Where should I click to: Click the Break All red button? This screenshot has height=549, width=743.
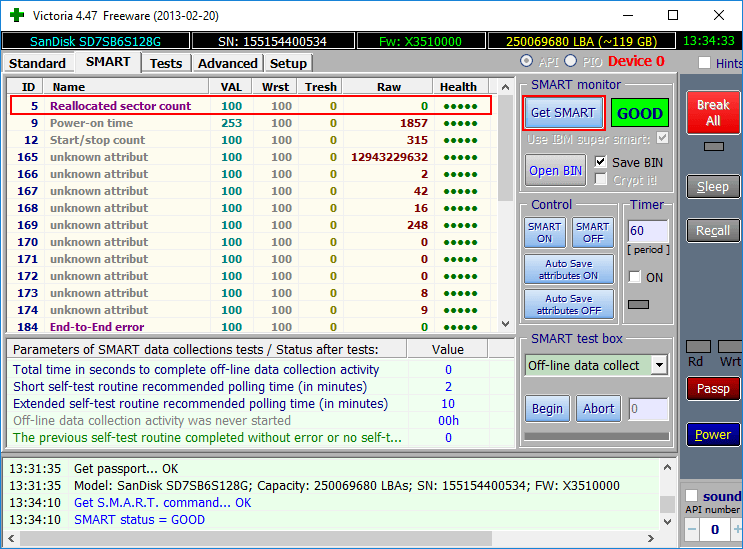tap(713, 112)
